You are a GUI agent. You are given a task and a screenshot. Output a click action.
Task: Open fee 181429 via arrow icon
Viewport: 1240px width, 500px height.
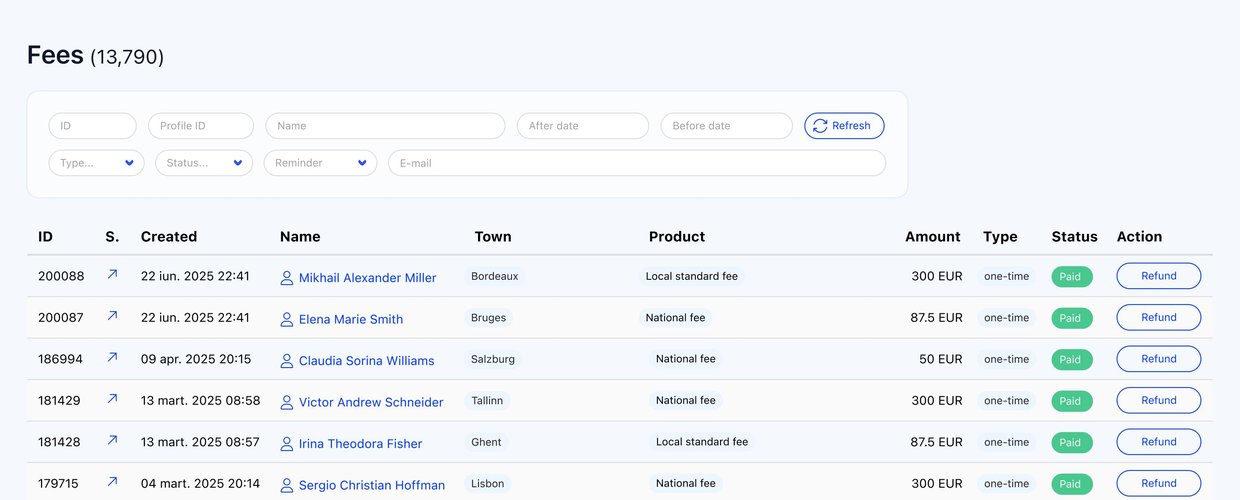tap(112, 399)
